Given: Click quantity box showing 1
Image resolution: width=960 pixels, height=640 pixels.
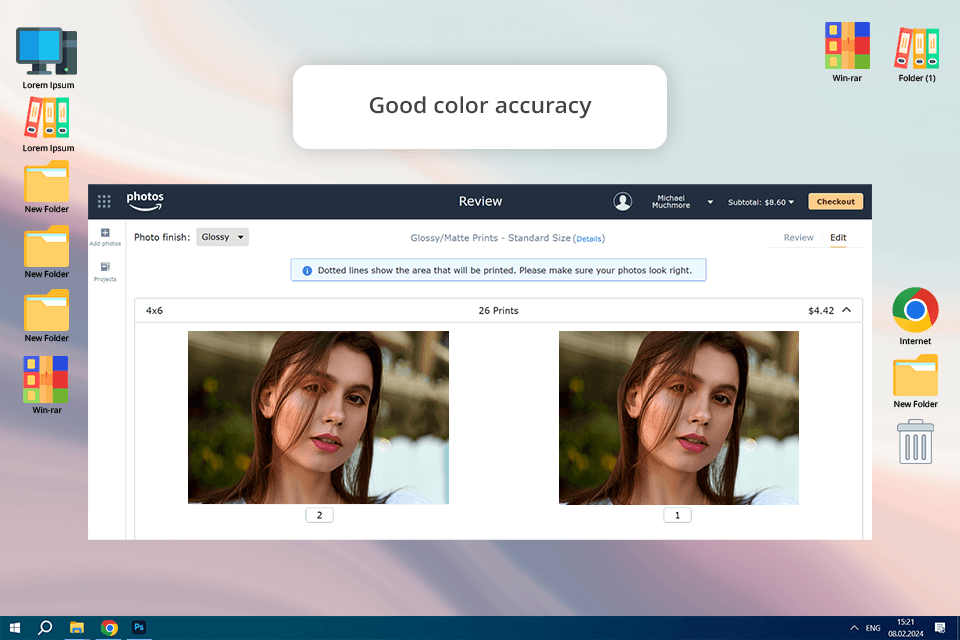Looking at the screenshot, I should point(677,515).
